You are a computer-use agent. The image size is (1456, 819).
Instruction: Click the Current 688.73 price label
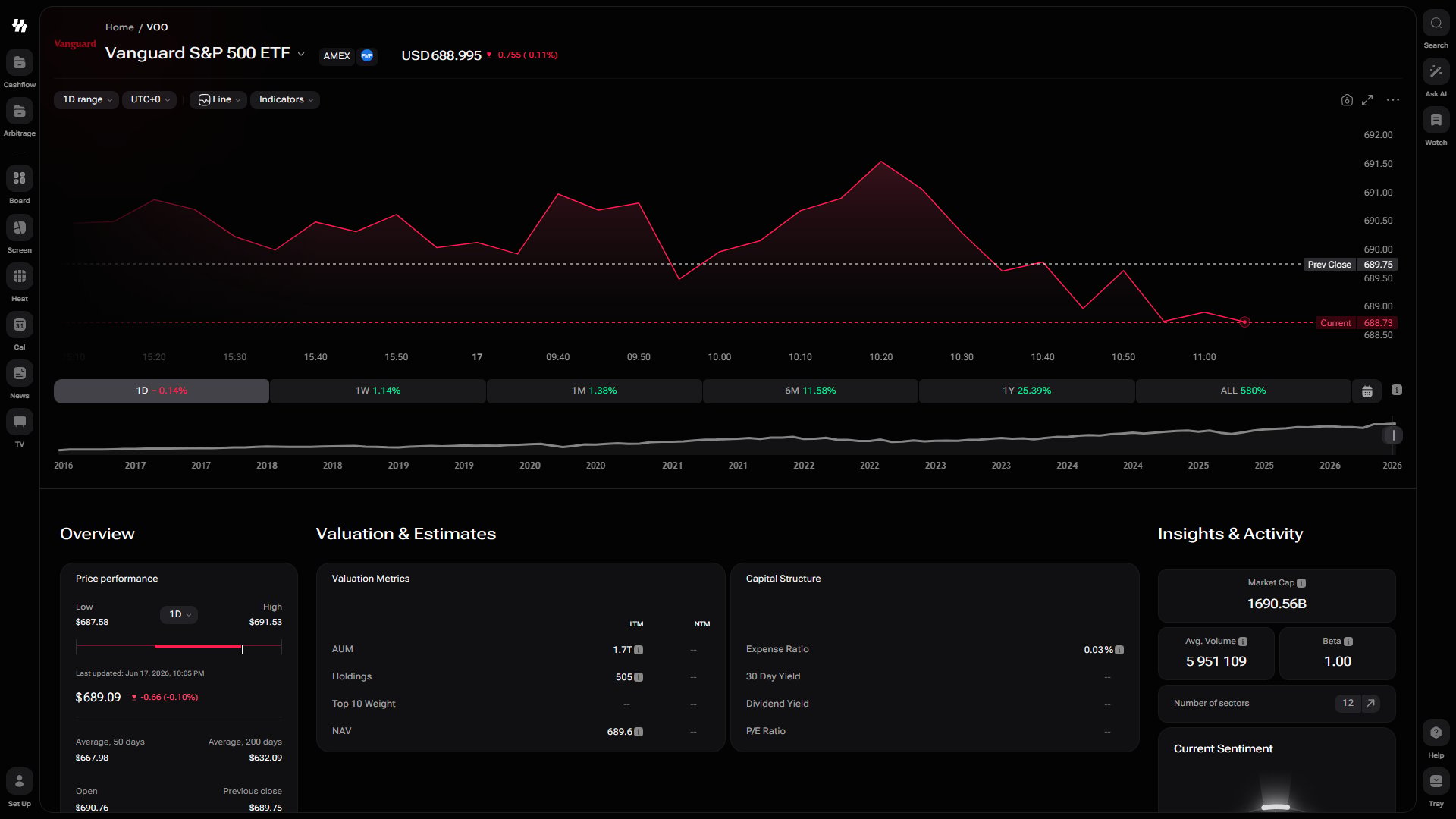(1357, 323)
